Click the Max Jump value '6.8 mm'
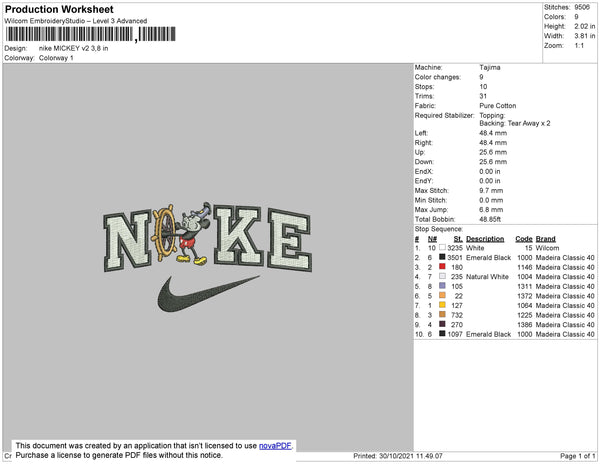The width and height of the screenshot is (600, 464). [491, 210]
